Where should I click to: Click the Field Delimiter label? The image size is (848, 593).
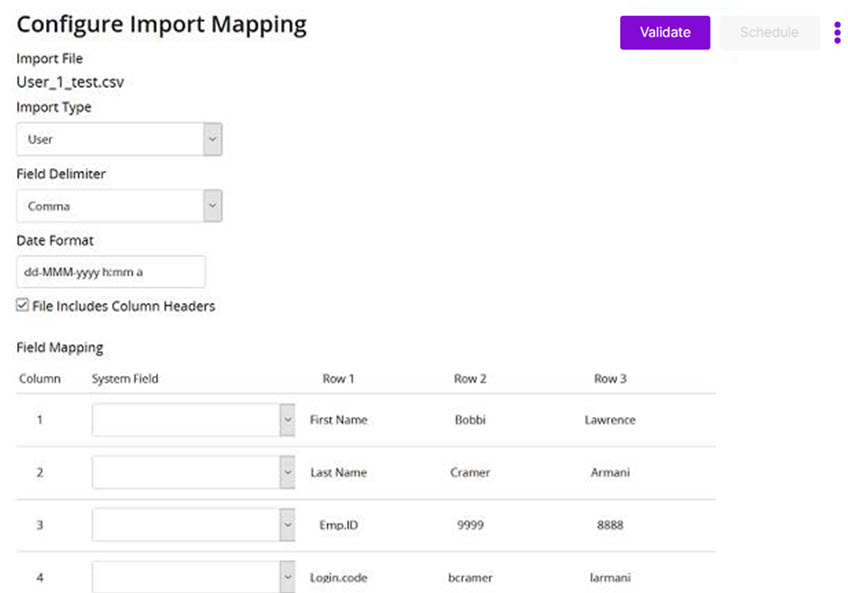click(x=61, y=174)
